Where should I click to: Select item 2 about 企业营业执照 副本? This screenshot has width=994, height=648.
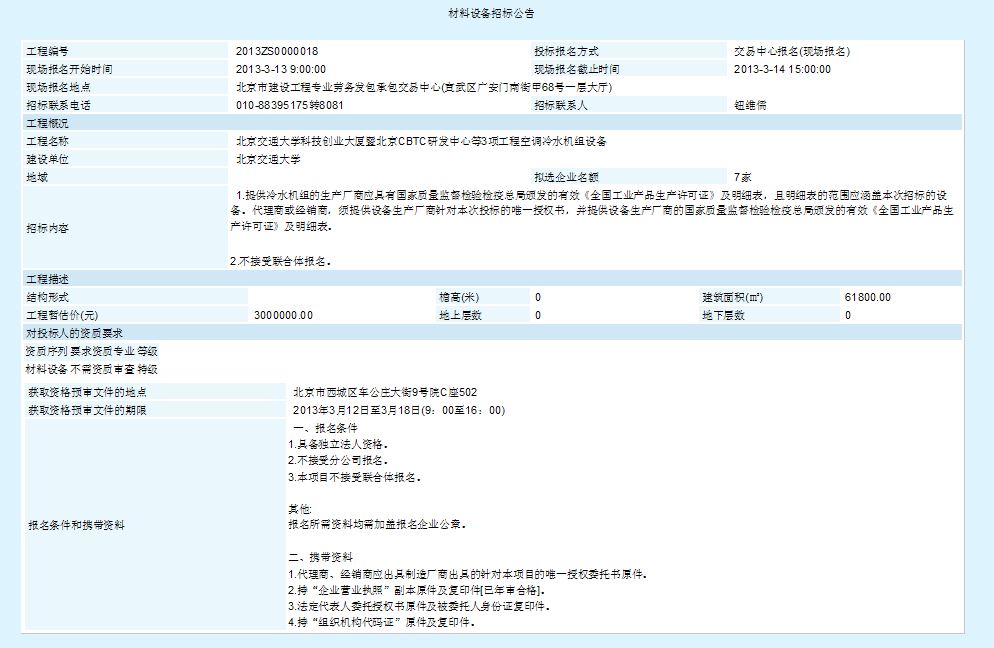pyautogui.click(x=417, y=590)
